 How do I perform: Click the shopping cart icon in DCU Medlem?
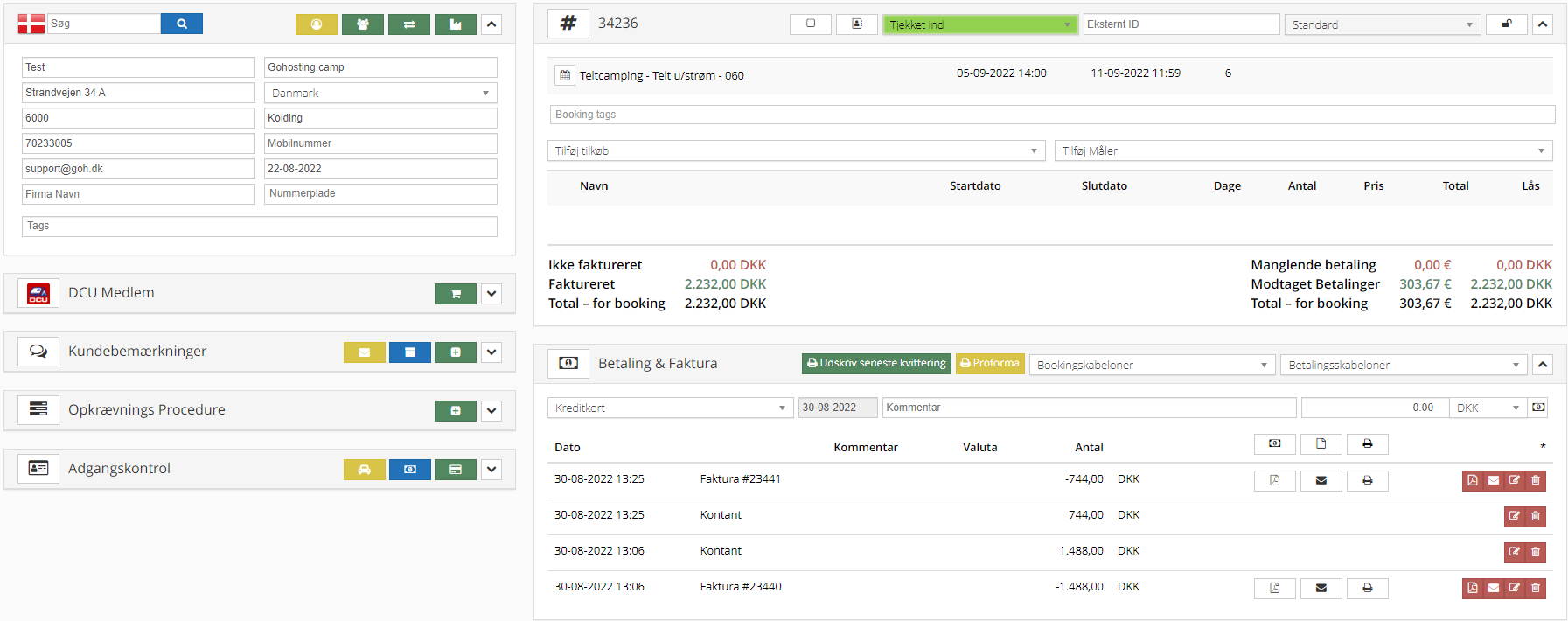(455, 294)
